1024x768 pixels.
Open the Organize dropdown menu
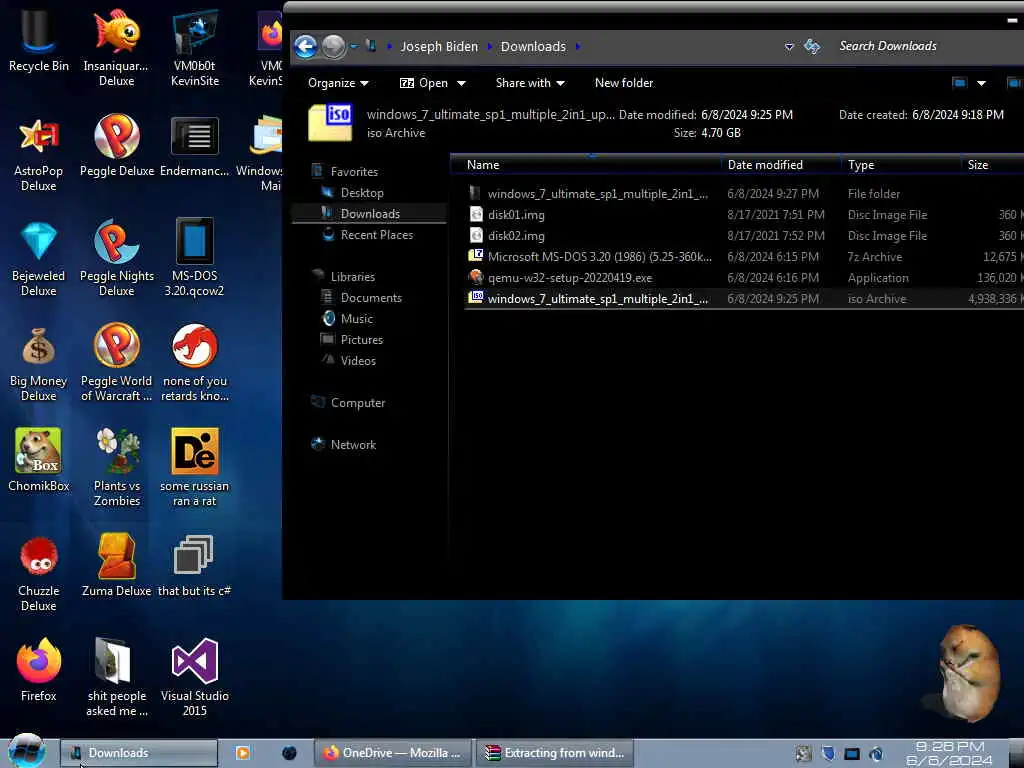338,83
